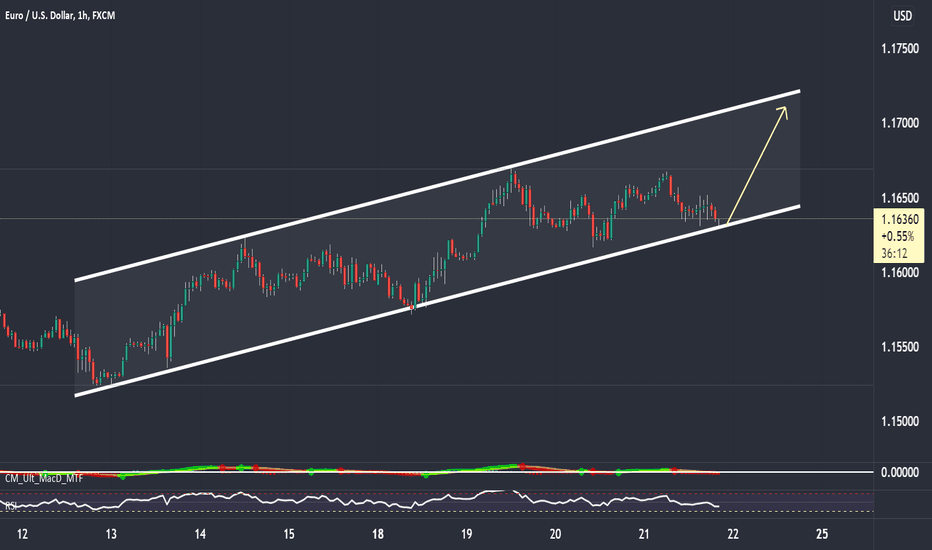Click date 12 on time axis
Image resolution: width=932 pixels, height=550 pixels.
point(23,534)
